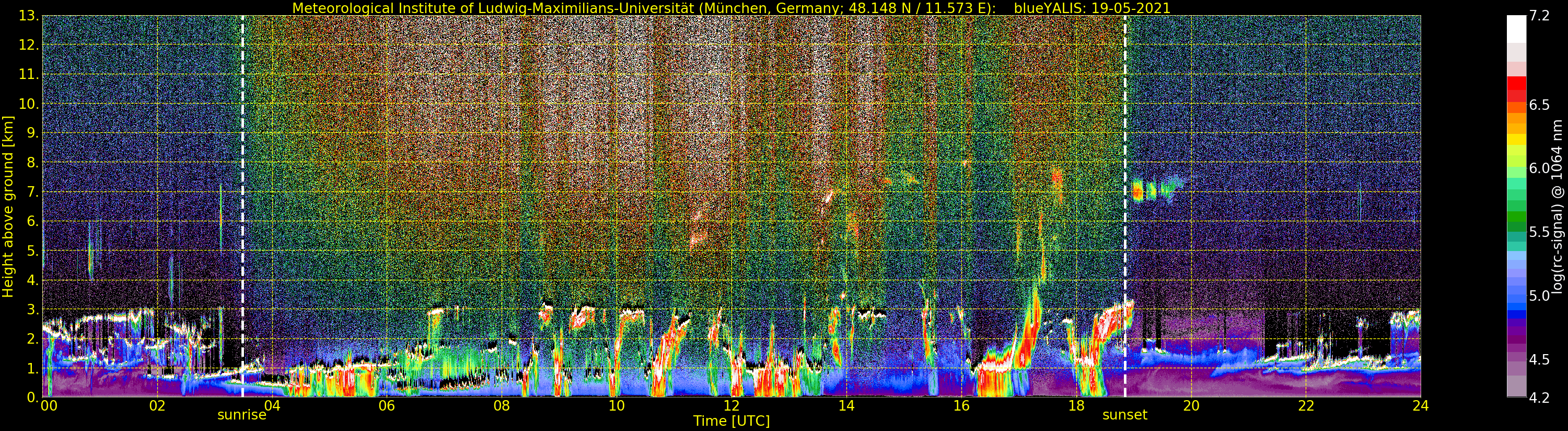Click the '3.' height axis tick label

click(x=32, y=310)
